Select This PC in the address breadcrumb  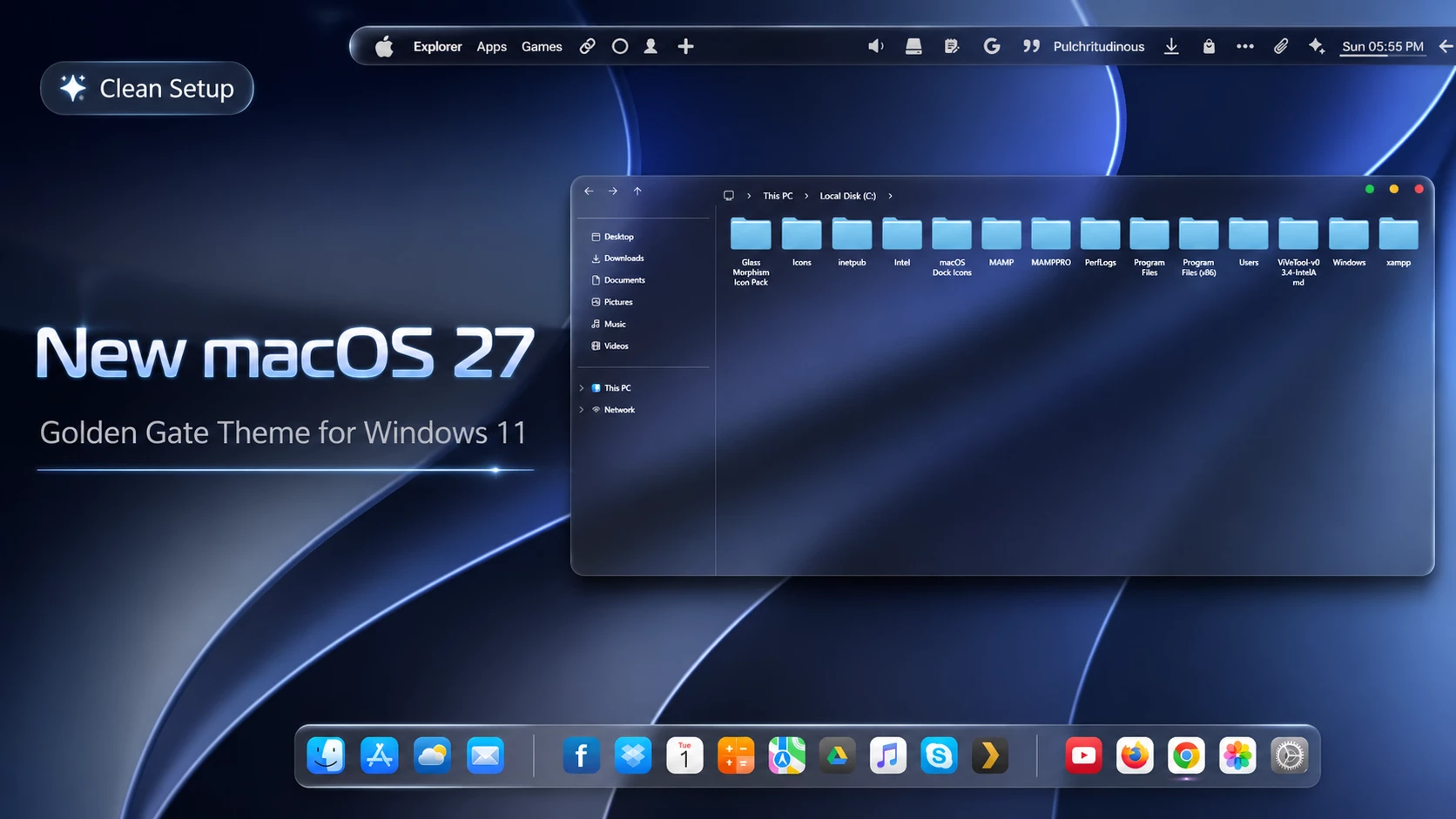coord(778,196)
